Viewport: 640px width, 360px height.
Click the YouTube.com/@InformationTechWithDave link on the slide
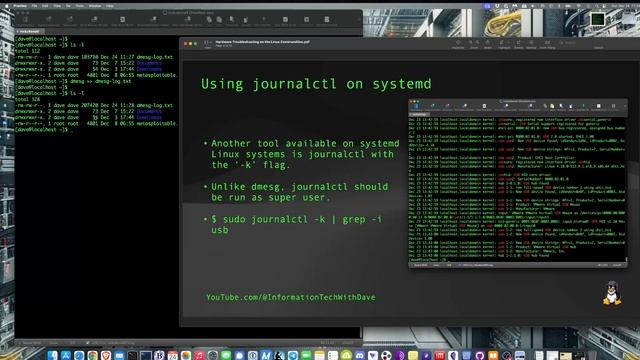click(290, 297)
